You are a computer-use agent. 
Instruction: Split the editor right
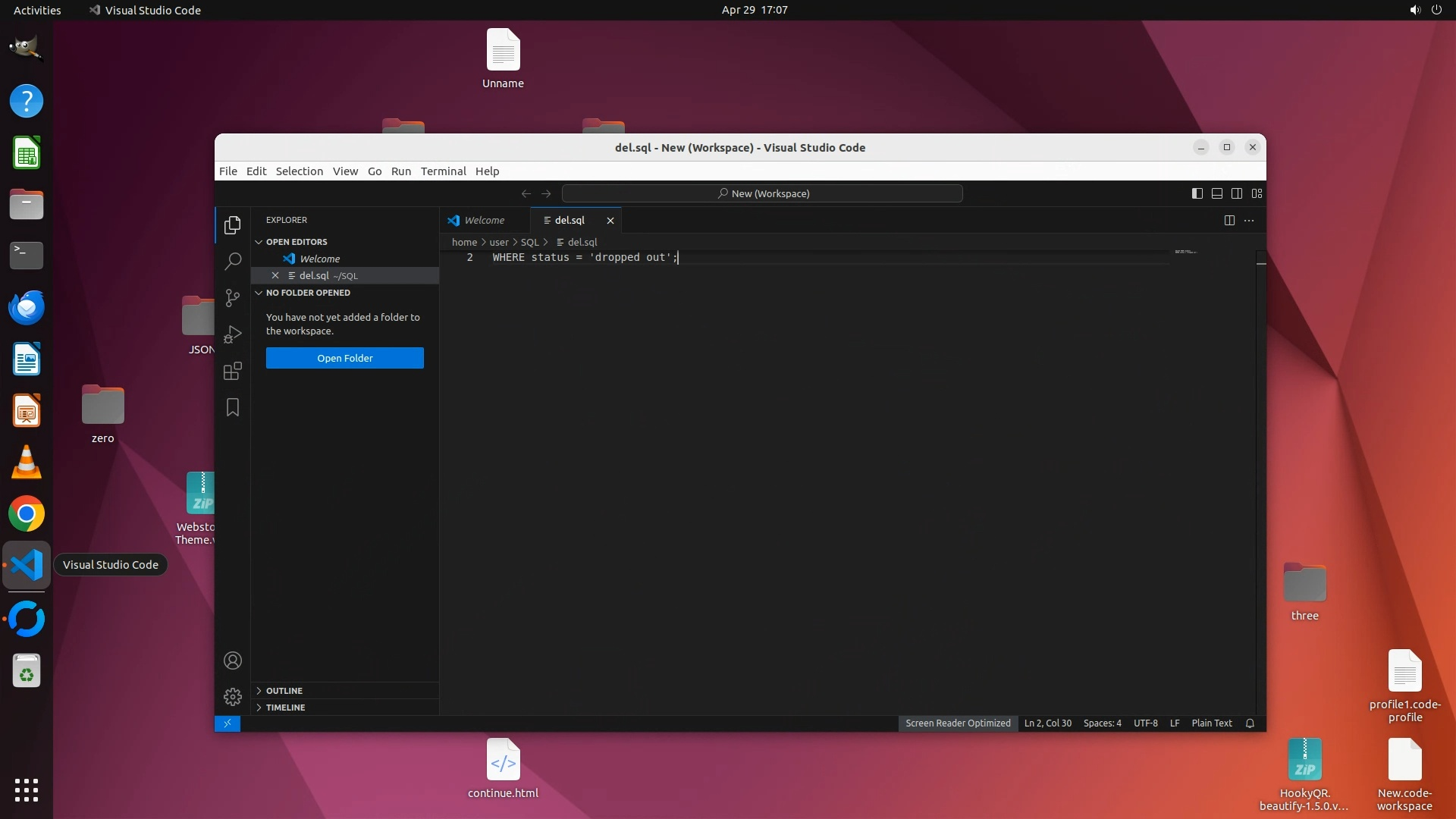pos(1229,220)
